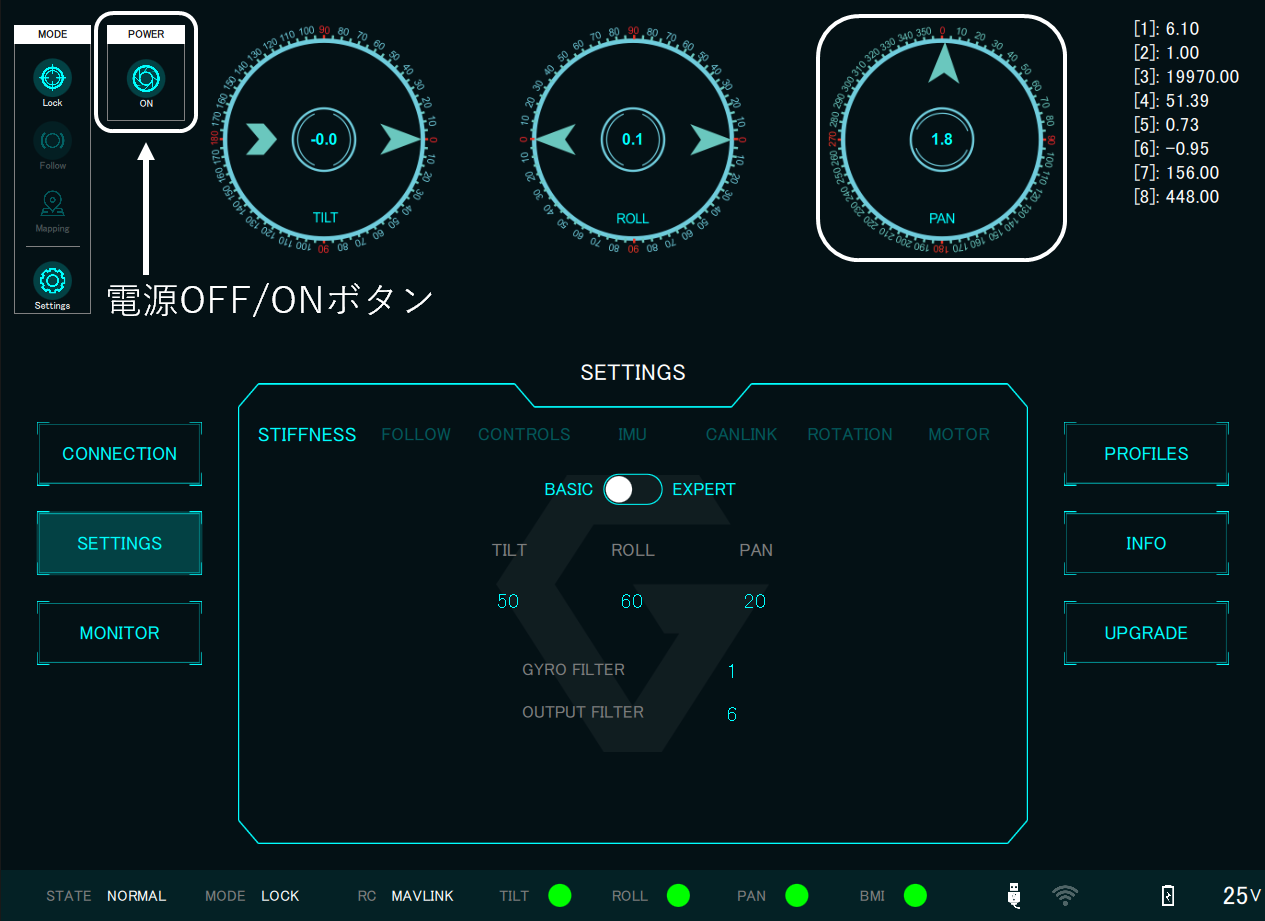Image resolution: width=1265 pixels, height=921 pixels.
Task: Click the UPGRADE button
Action: click(x=1146, y=633)
